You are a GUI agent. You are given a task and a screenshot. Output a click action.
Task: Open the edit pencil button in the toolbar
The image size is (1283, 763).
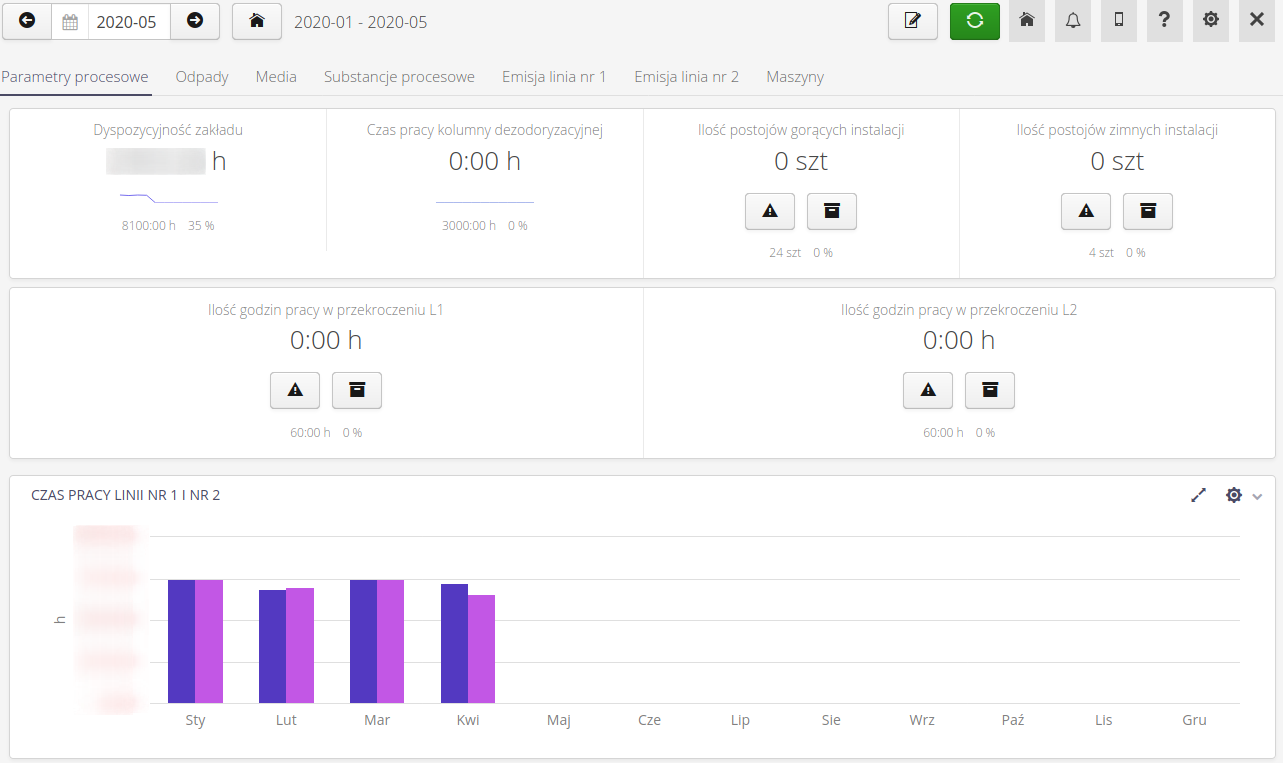(912, 21)
